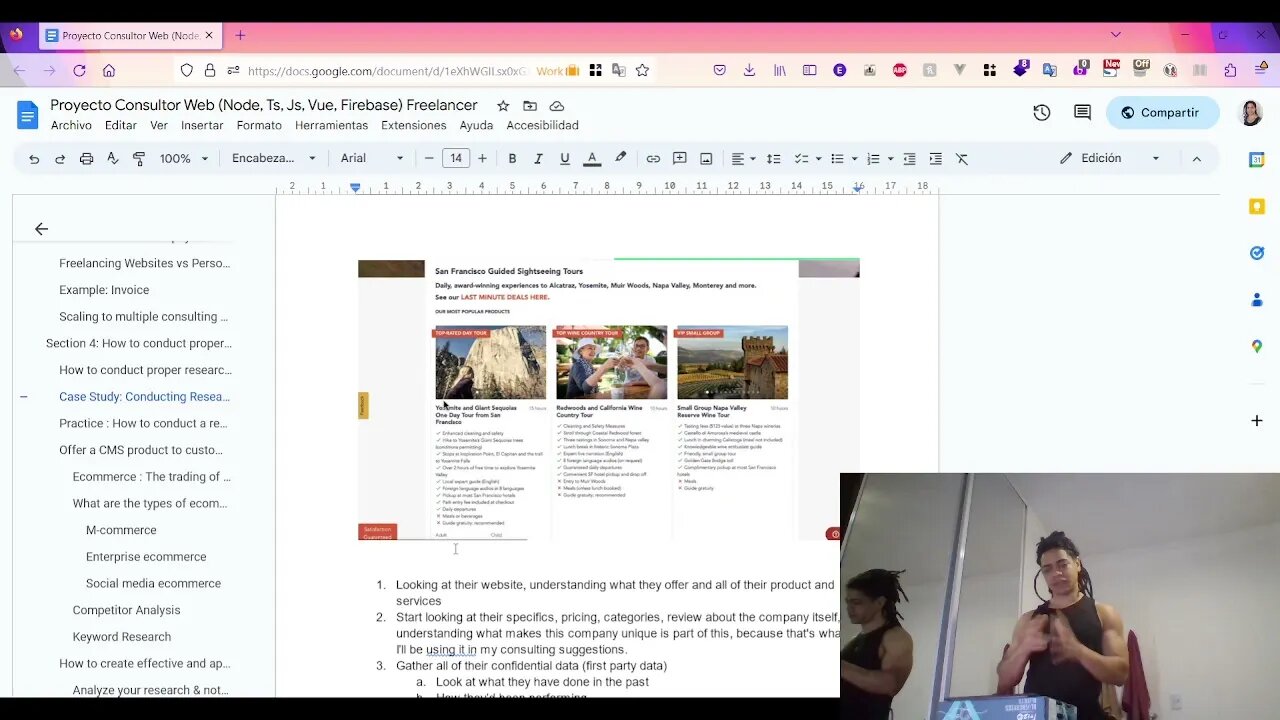Image resolution: width=1280 pixels, height=720 pixels.
Task: Toggle underline formatting
Action: (565, 159)
